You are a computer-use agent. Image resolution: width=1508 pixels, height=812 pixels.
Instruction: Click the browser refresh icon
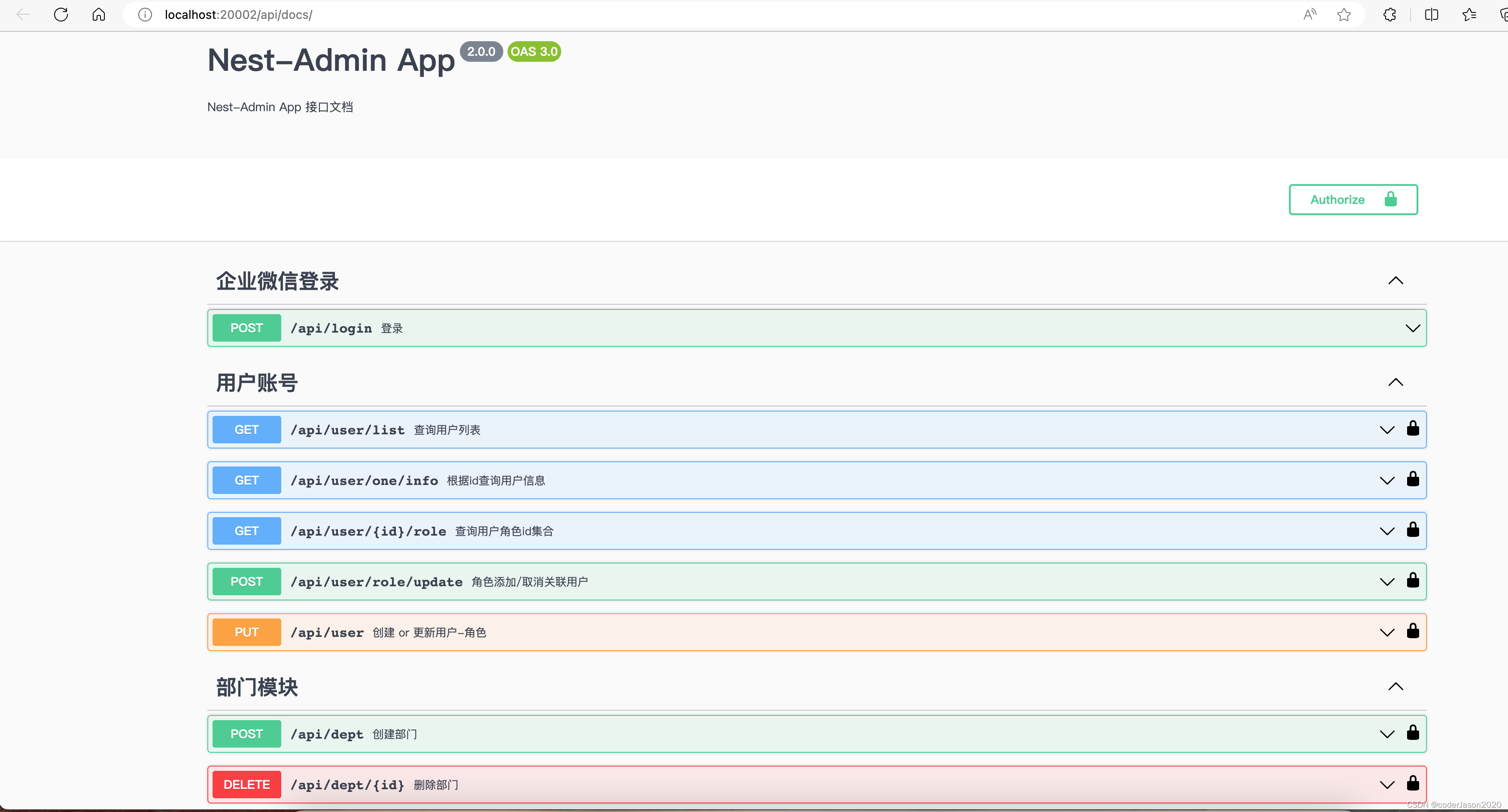coord(61,15)
